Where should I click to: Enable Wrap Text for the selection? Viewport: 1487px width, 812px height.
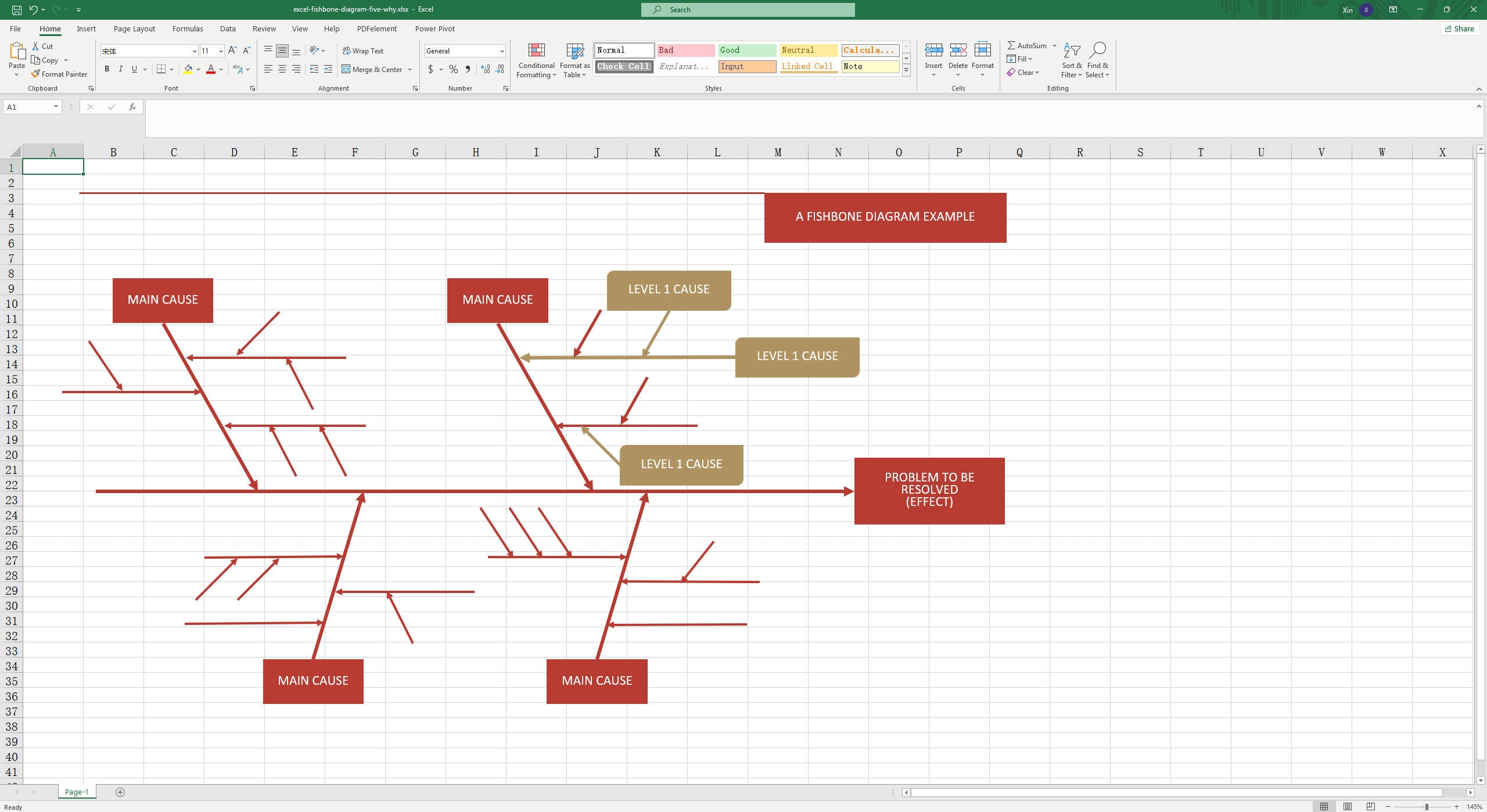click(x=363, y=51)
